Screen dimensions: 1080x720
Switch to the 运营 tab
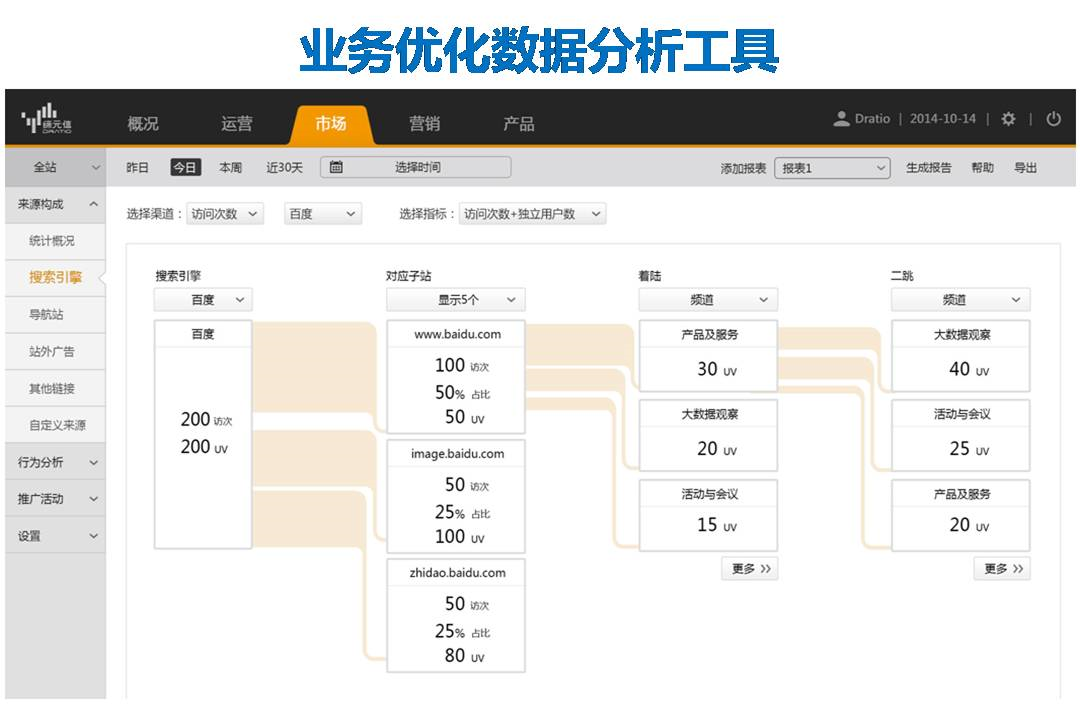click(236, 124)
